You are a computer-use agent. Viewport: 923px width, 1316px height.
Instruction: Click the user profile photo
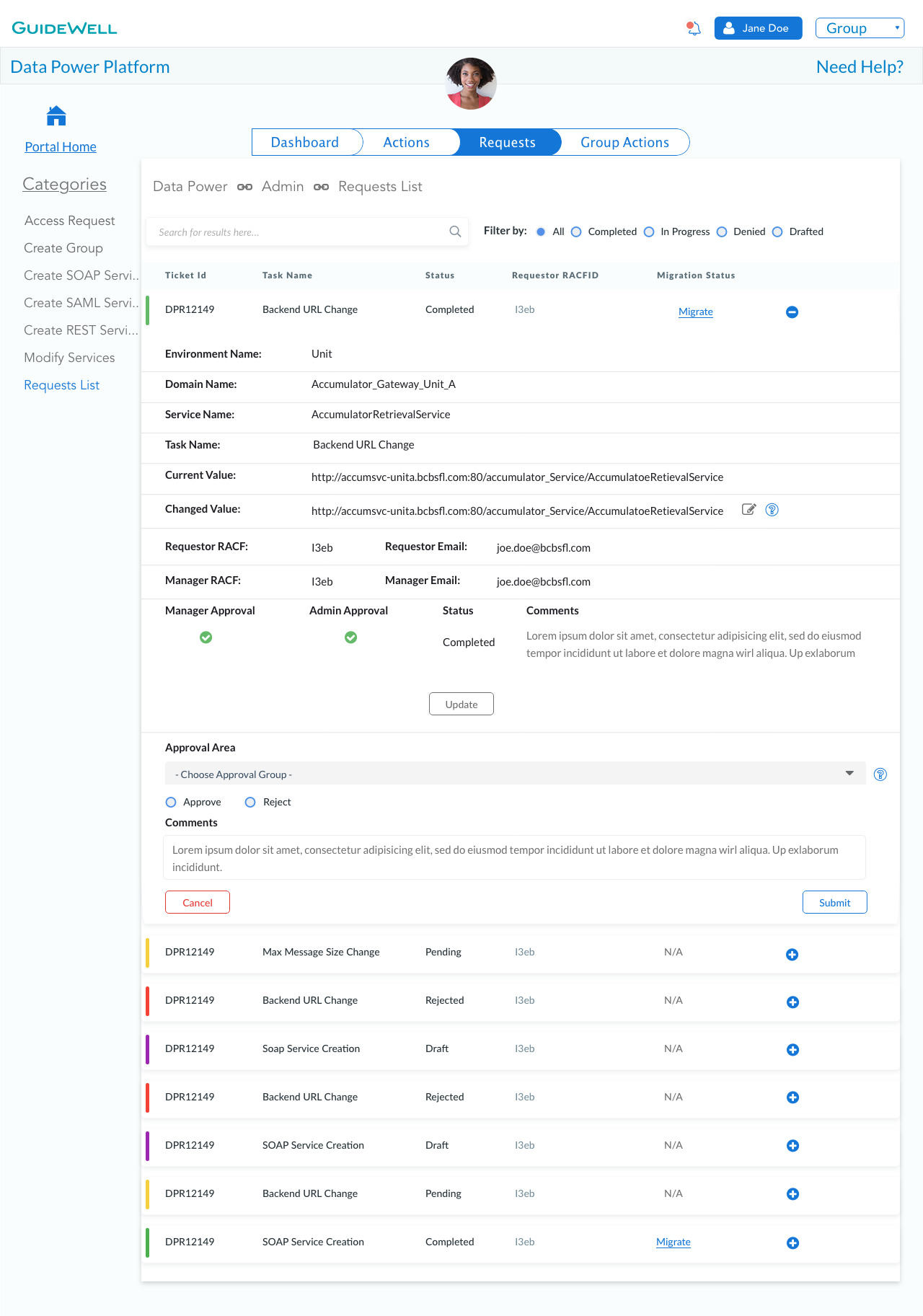[471, 84]
